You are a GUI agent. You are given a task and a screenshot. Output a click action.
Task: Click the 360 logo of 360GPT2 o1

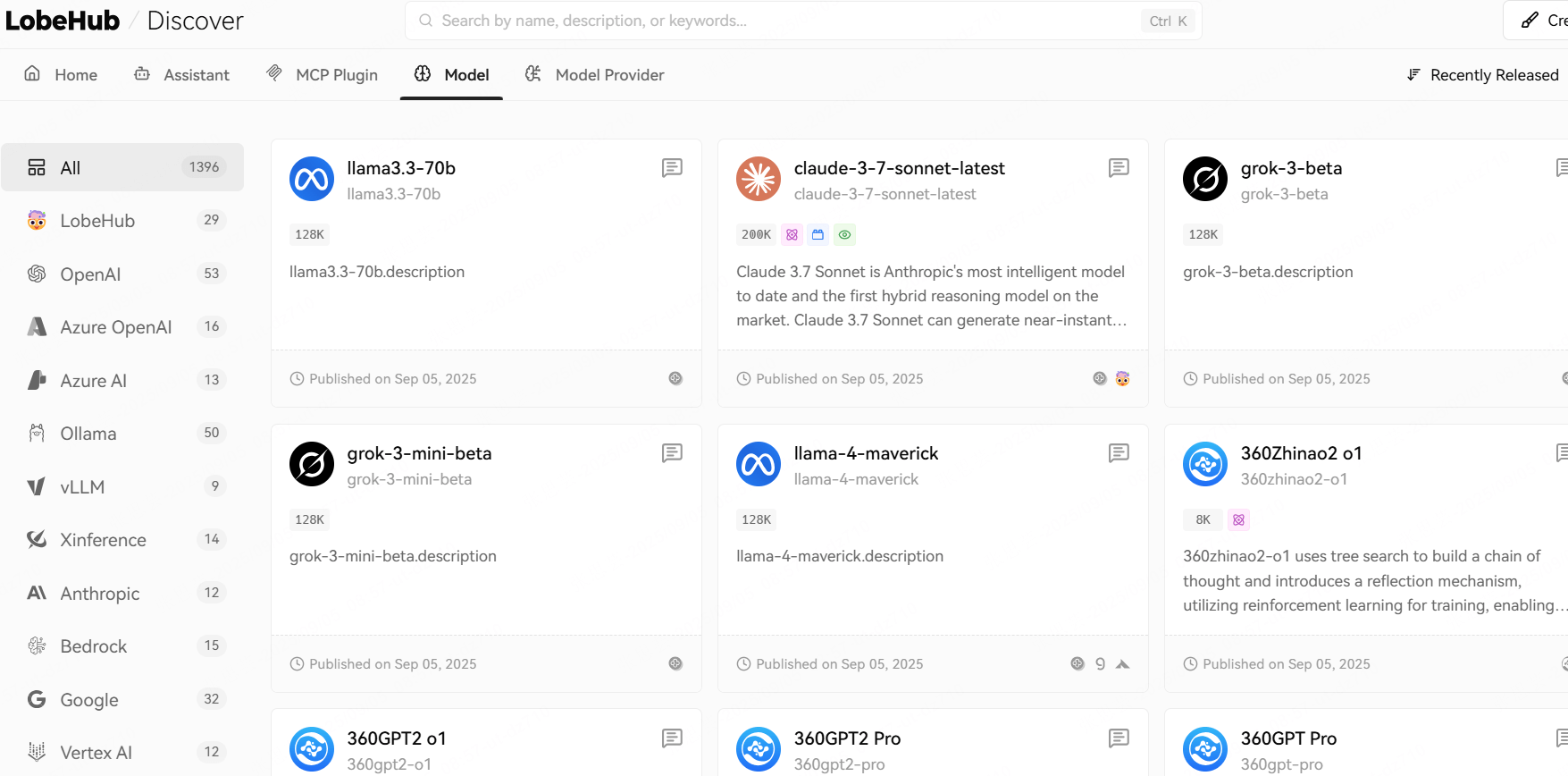[312, 749]
